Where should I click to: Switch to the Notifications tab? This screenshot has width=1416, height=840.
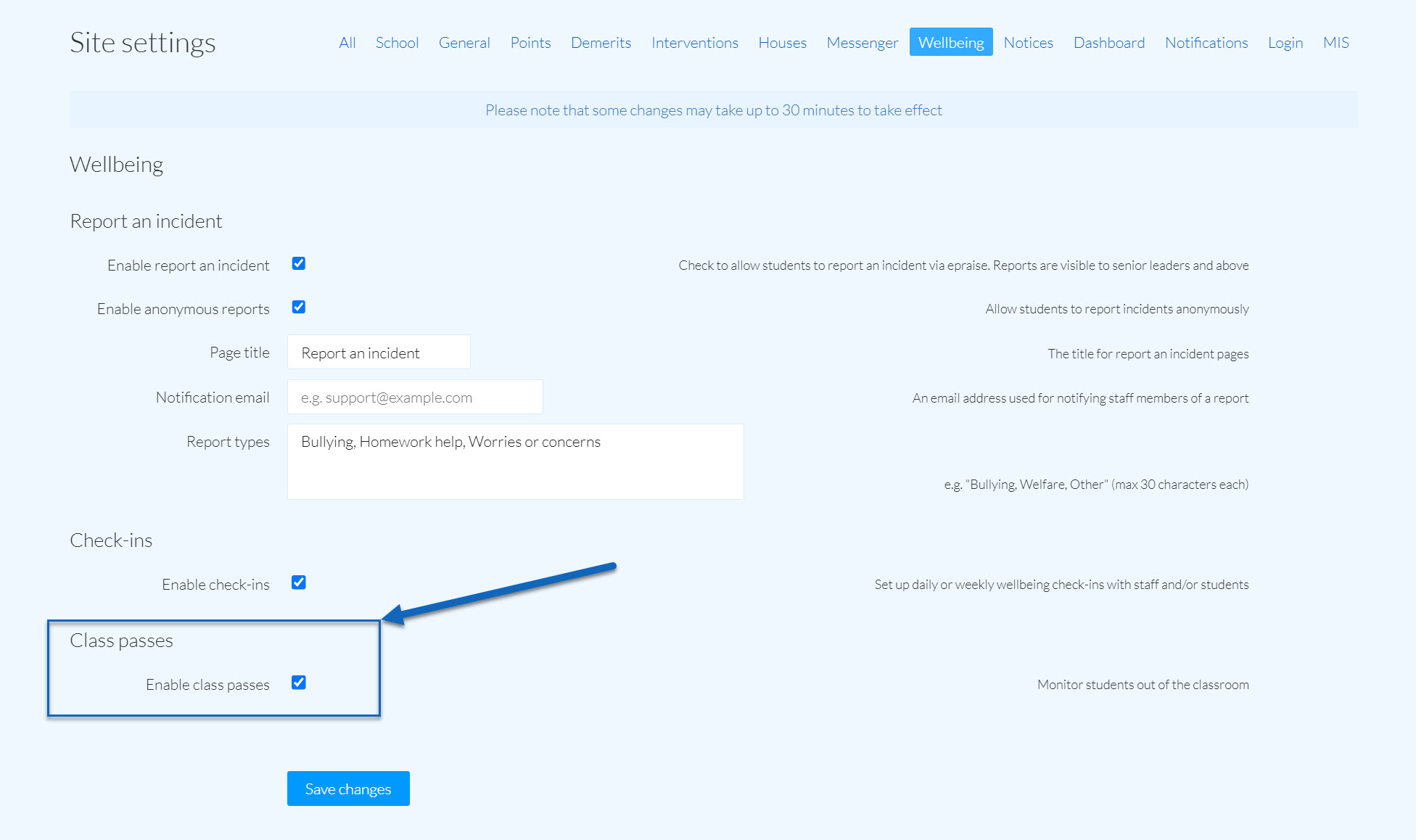[1206, 43]
